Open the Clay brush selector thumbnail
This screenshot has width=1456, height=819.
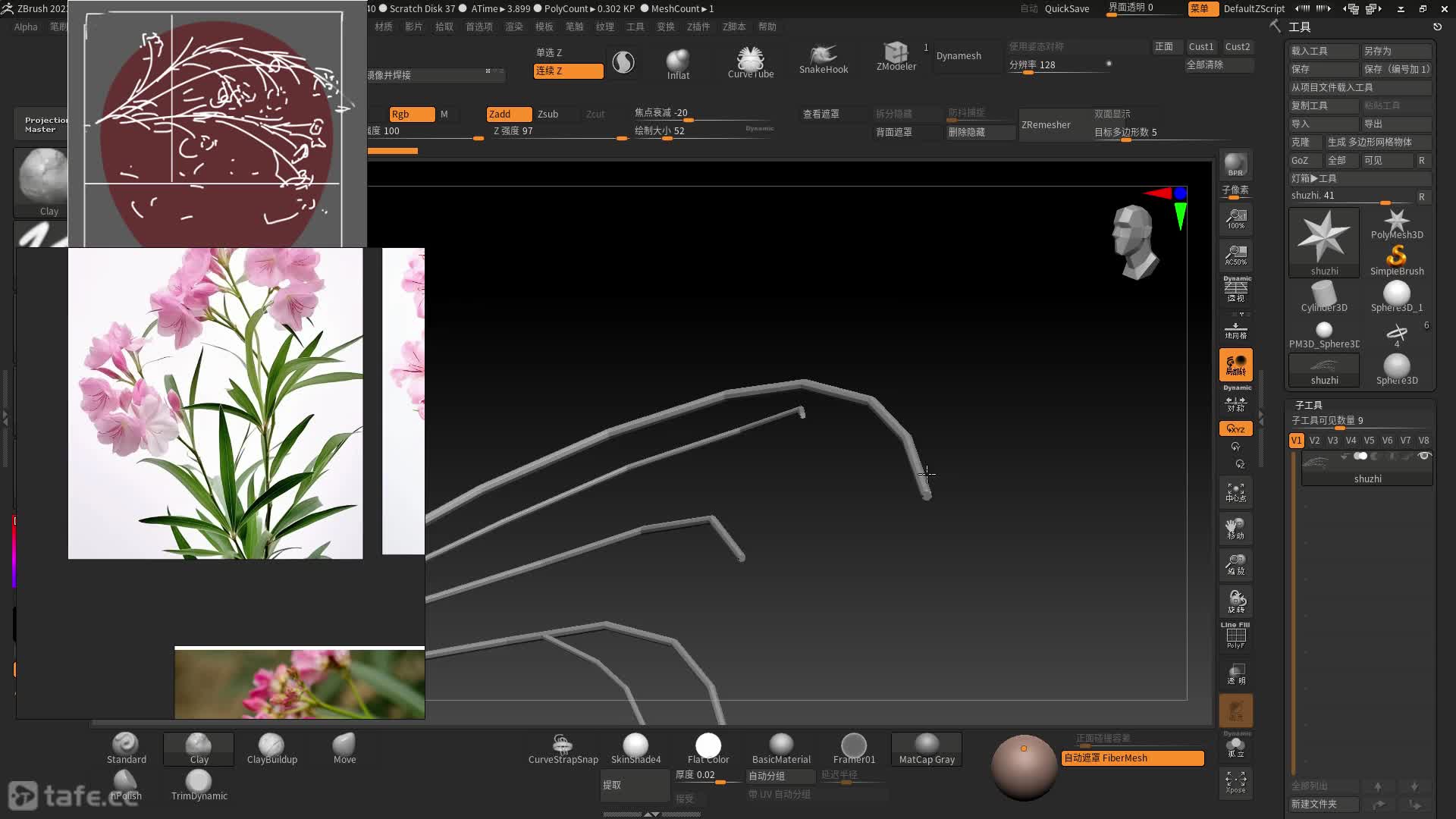coord(42,182)
